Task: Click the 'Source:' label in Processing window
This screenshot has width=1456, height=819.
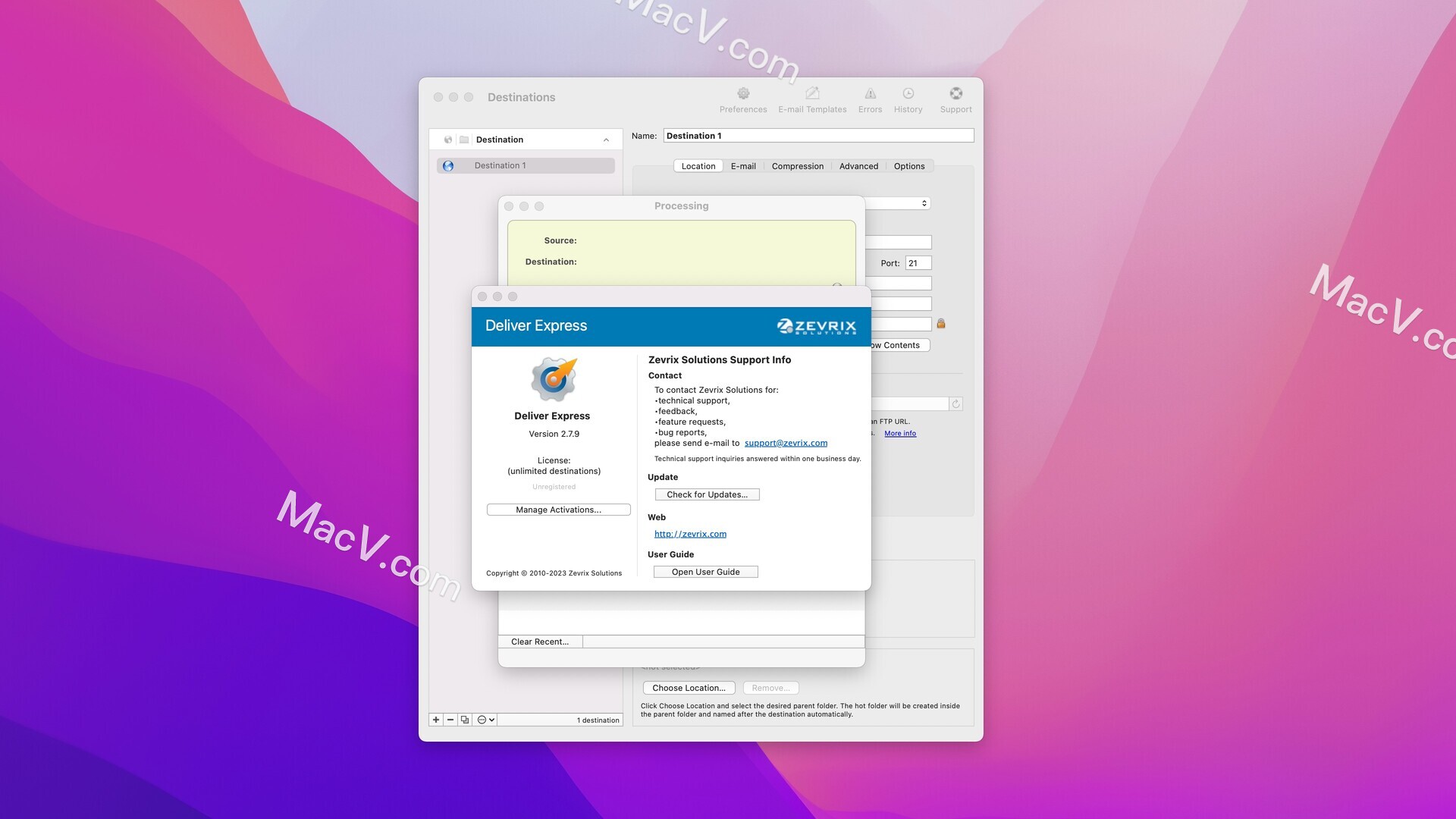Action: 560,240
